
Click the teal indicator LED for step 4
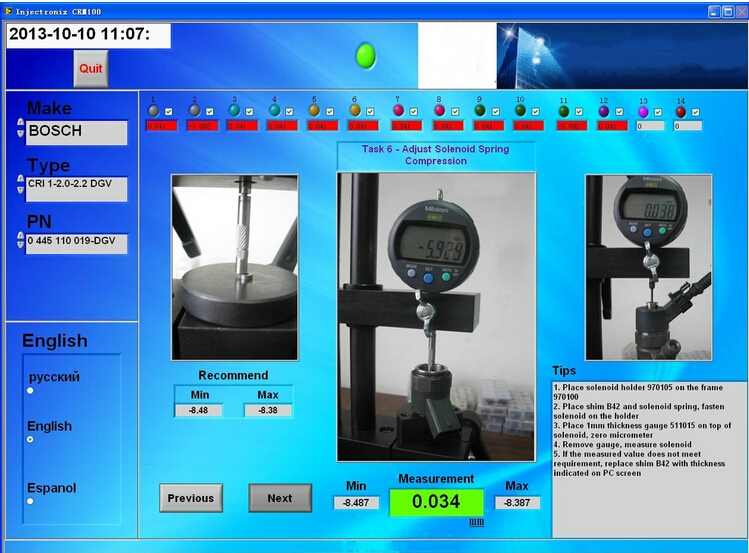274,111
